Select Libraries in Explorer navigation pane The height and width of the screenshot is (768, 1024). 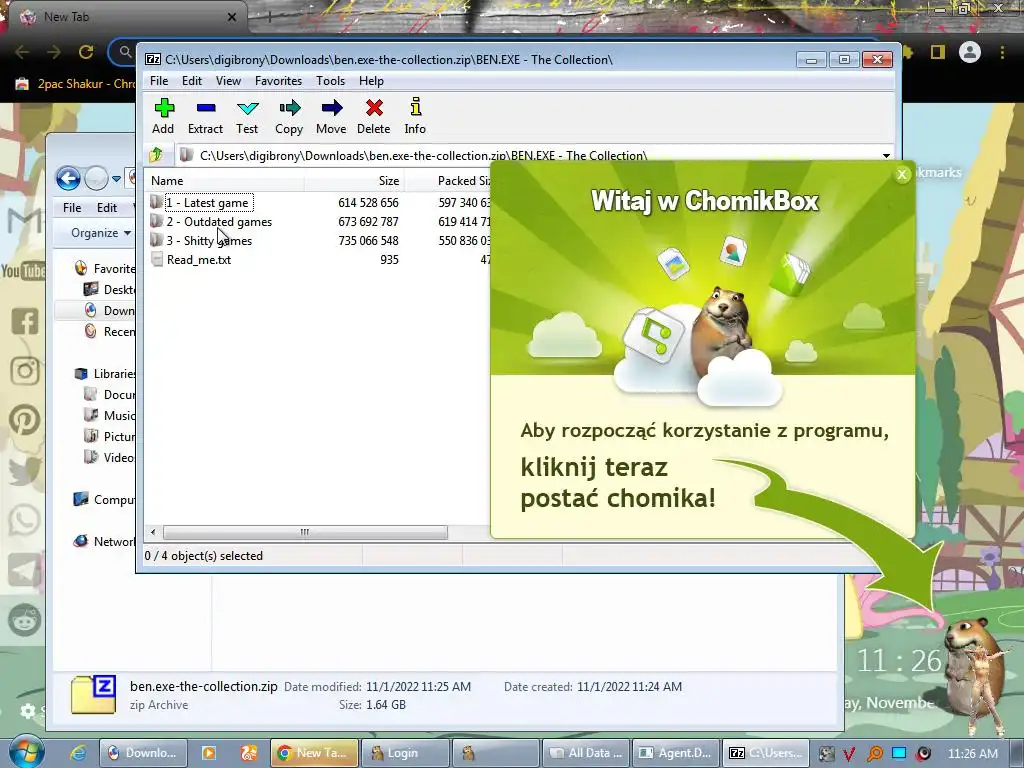tap(104, 374)
